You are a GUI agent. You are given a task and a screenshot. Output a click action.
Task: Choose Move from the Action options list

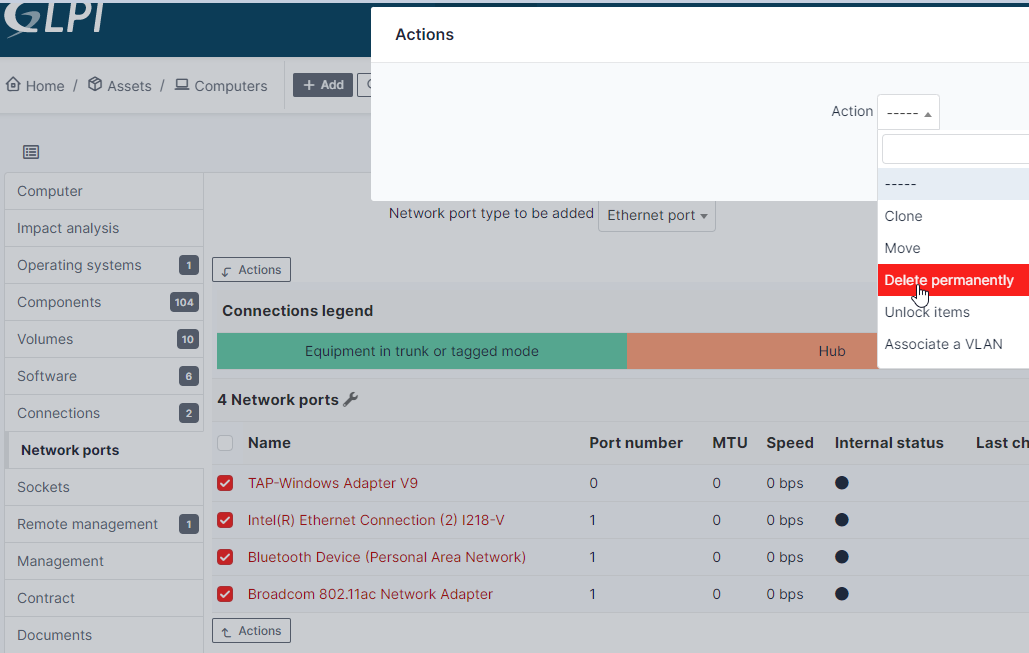[x=902, y=248]
